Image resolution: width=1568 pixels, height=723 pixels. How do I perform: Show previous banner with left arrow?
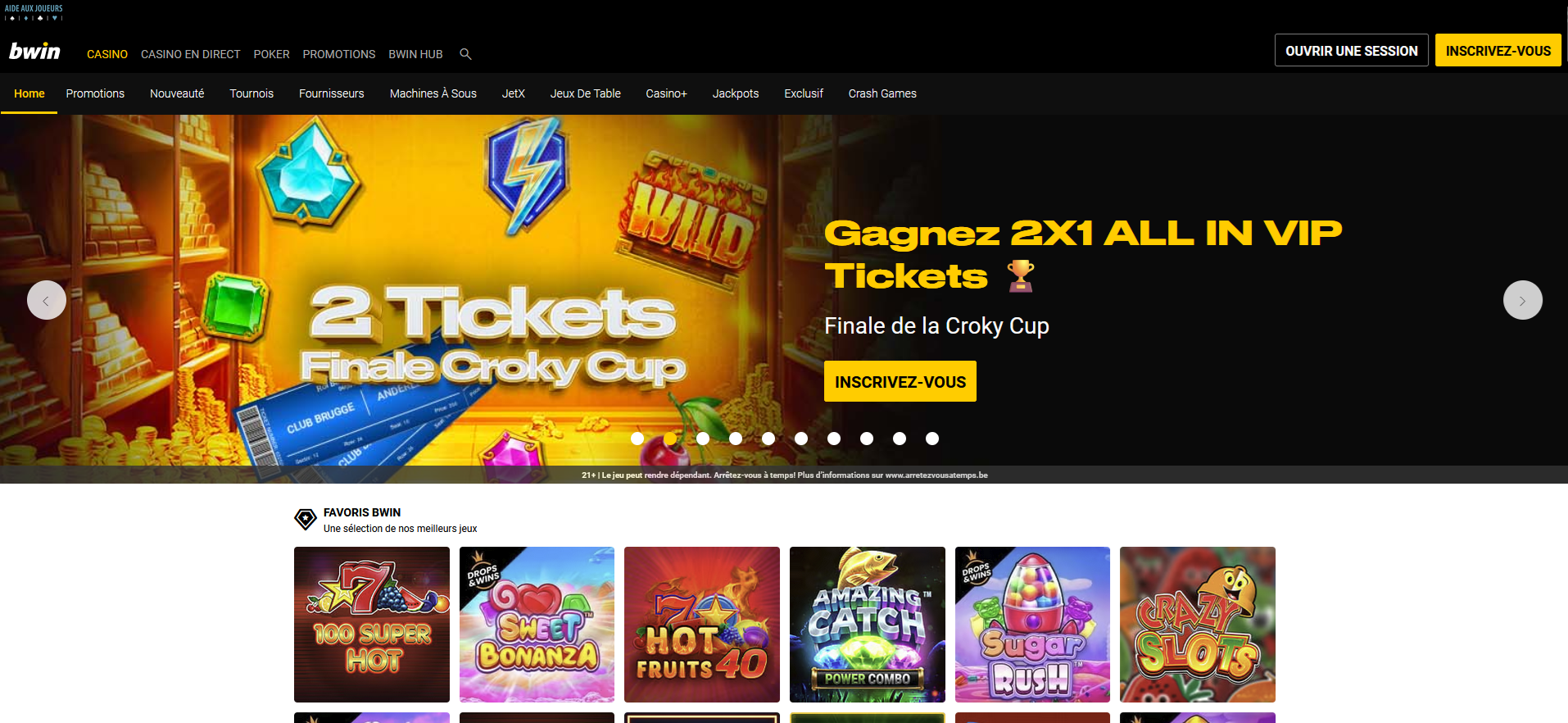tap(47, 300)
